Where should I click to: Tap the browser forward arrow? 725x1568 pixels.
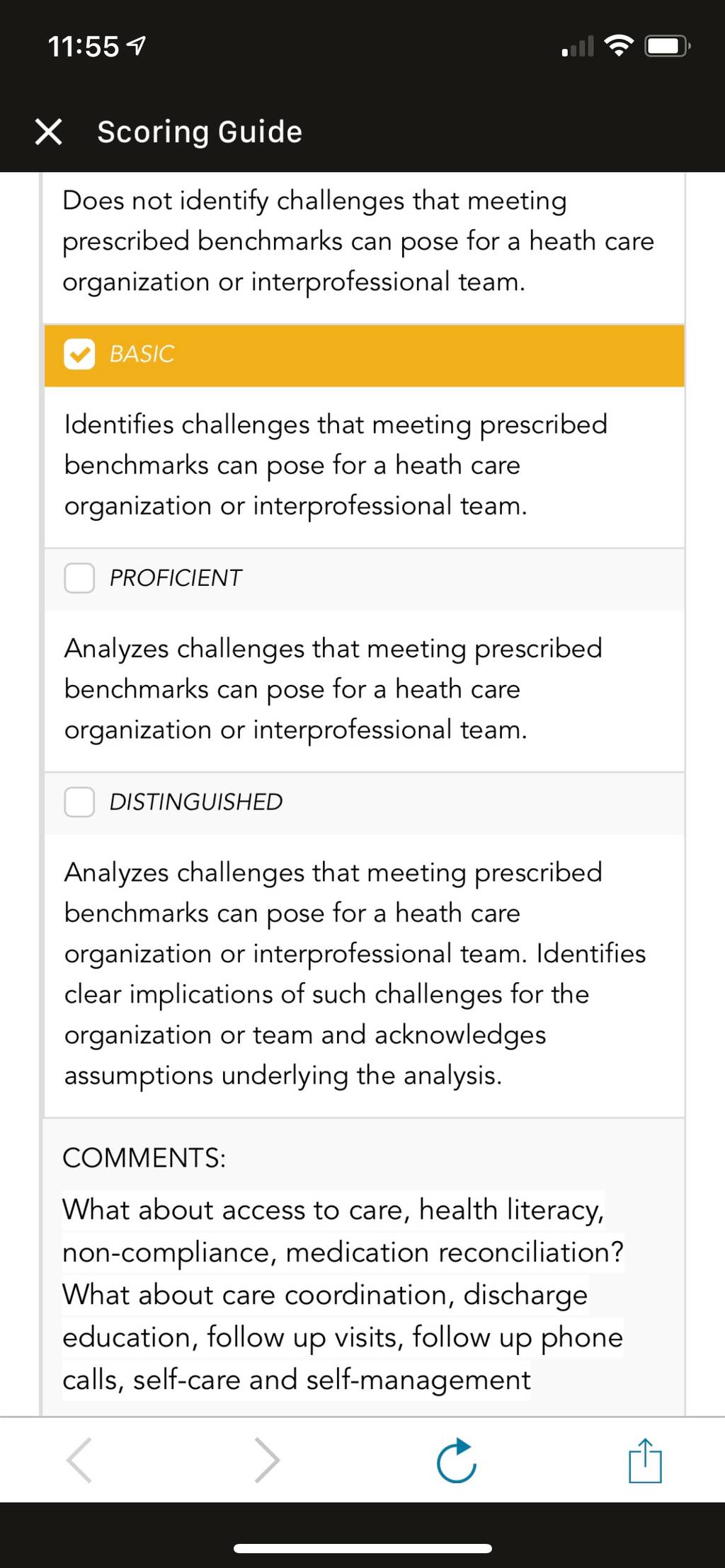click(x=267, y=1460)
